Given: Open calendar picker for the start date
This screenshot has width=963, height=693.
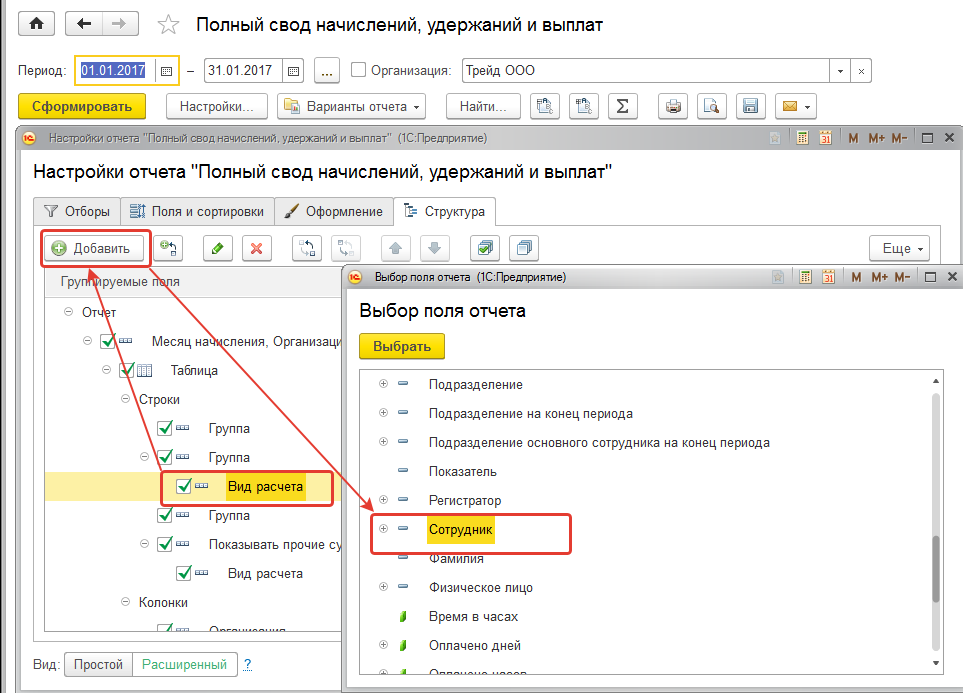Looking at the screenshot, I should tap(166, 71).
